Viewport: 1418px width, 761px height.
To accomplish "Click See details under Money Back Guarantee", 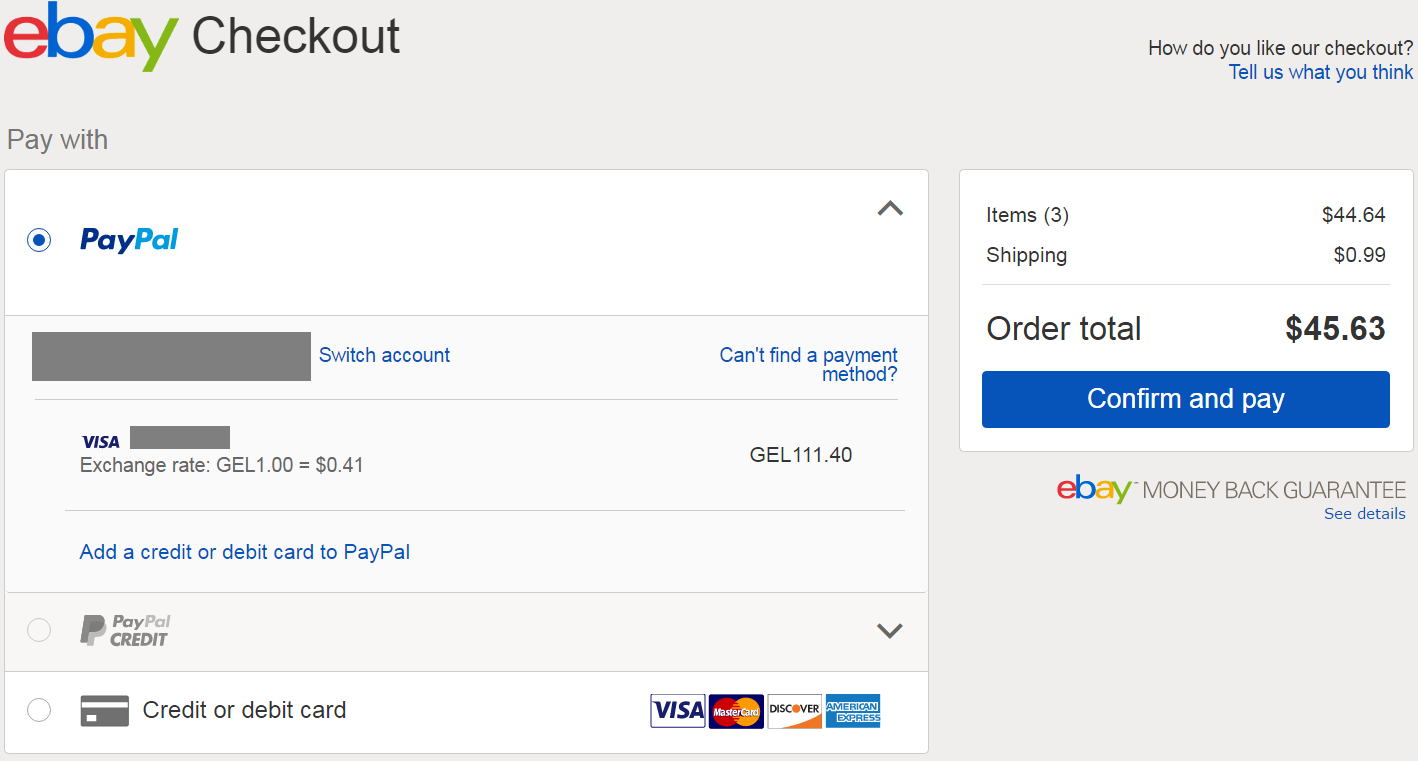I will (x=1364, y=514).
